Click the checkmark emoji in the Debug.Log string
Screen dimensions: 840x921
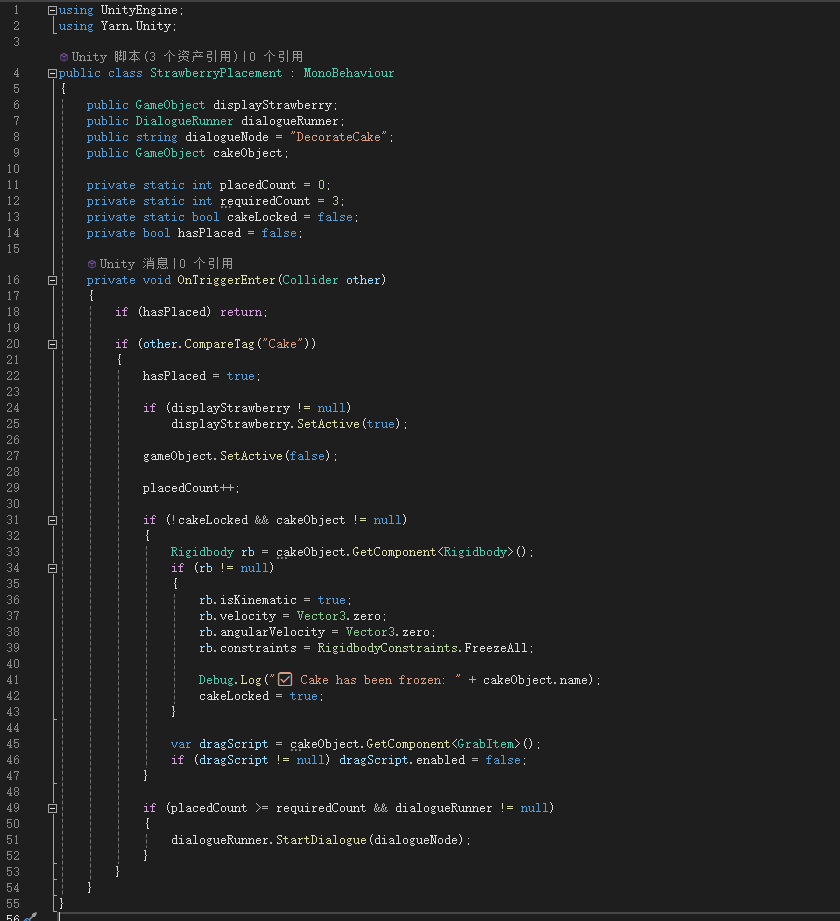285,680
